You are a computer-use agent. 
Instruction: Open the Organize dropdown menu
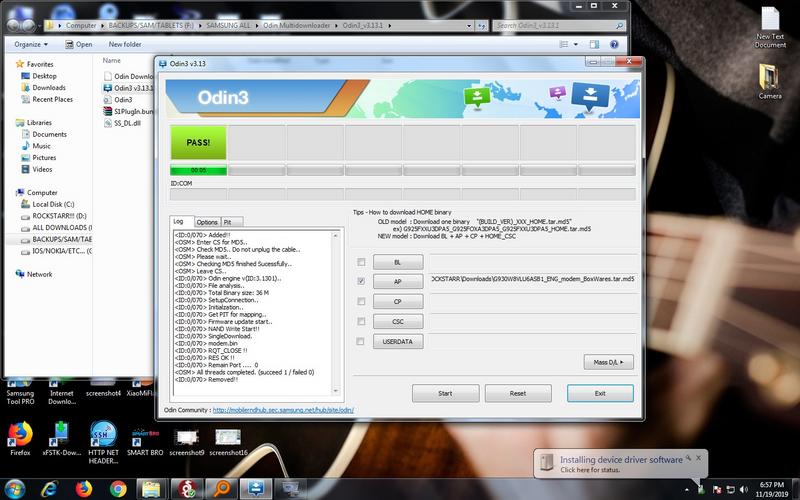click(x=31, y=44)
